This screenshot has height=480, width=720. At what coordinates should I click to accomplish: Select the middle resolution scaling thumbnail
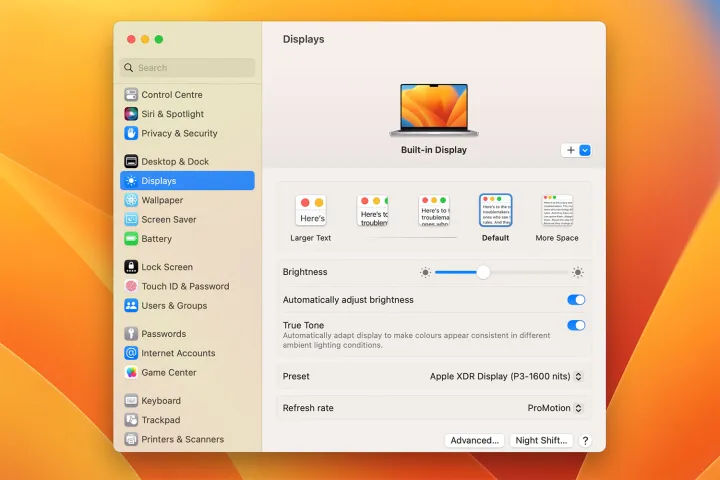coord(434,210)
